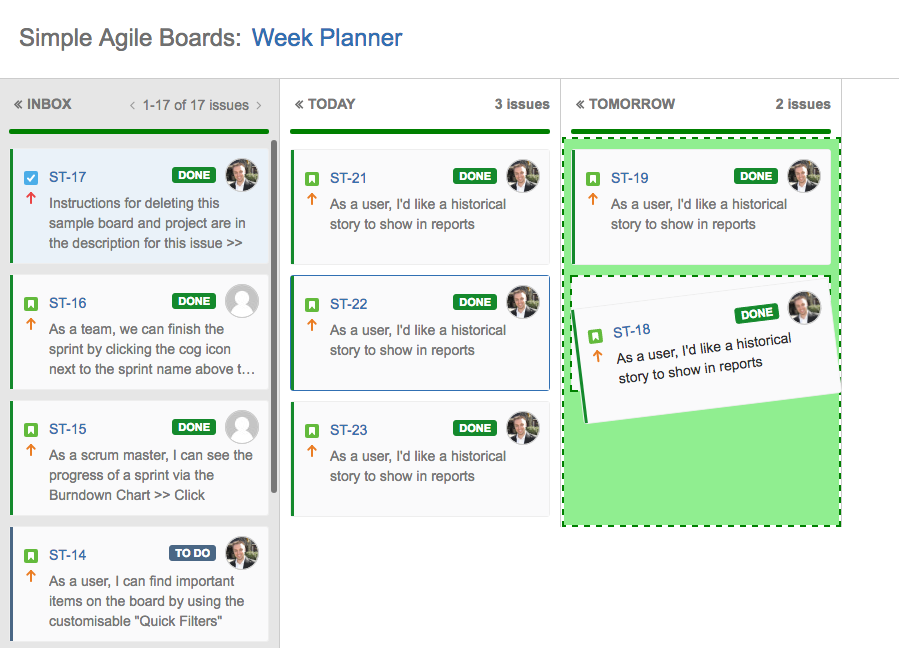Viewport: 899px width, 648px height.
Task: Click the story type icon on ST-19
Action: pyautogui.click(x=593, y=179)
